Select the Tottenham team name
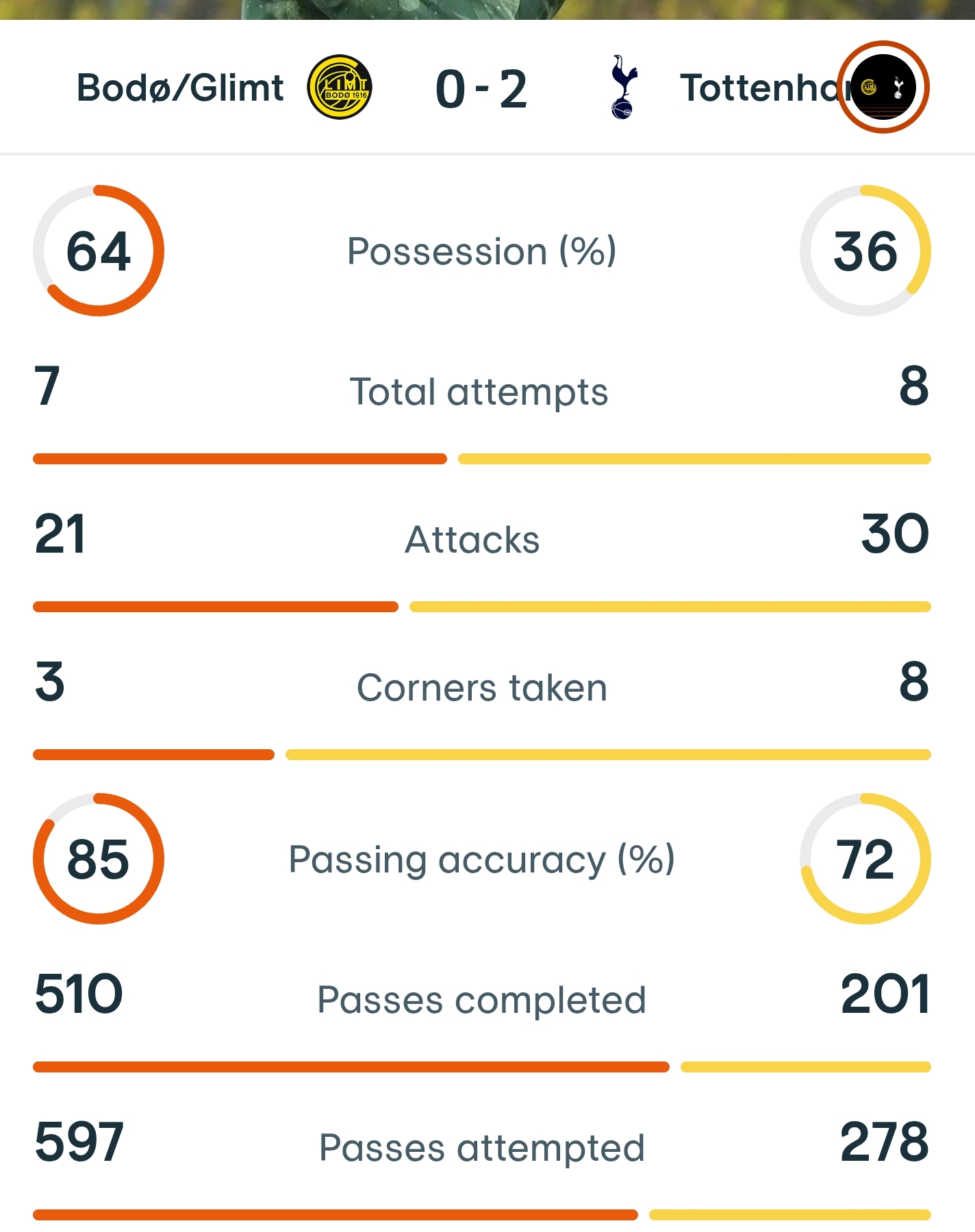Image resolution: width=975 pixels, height=1232 pixels. (x=757, y=88)
